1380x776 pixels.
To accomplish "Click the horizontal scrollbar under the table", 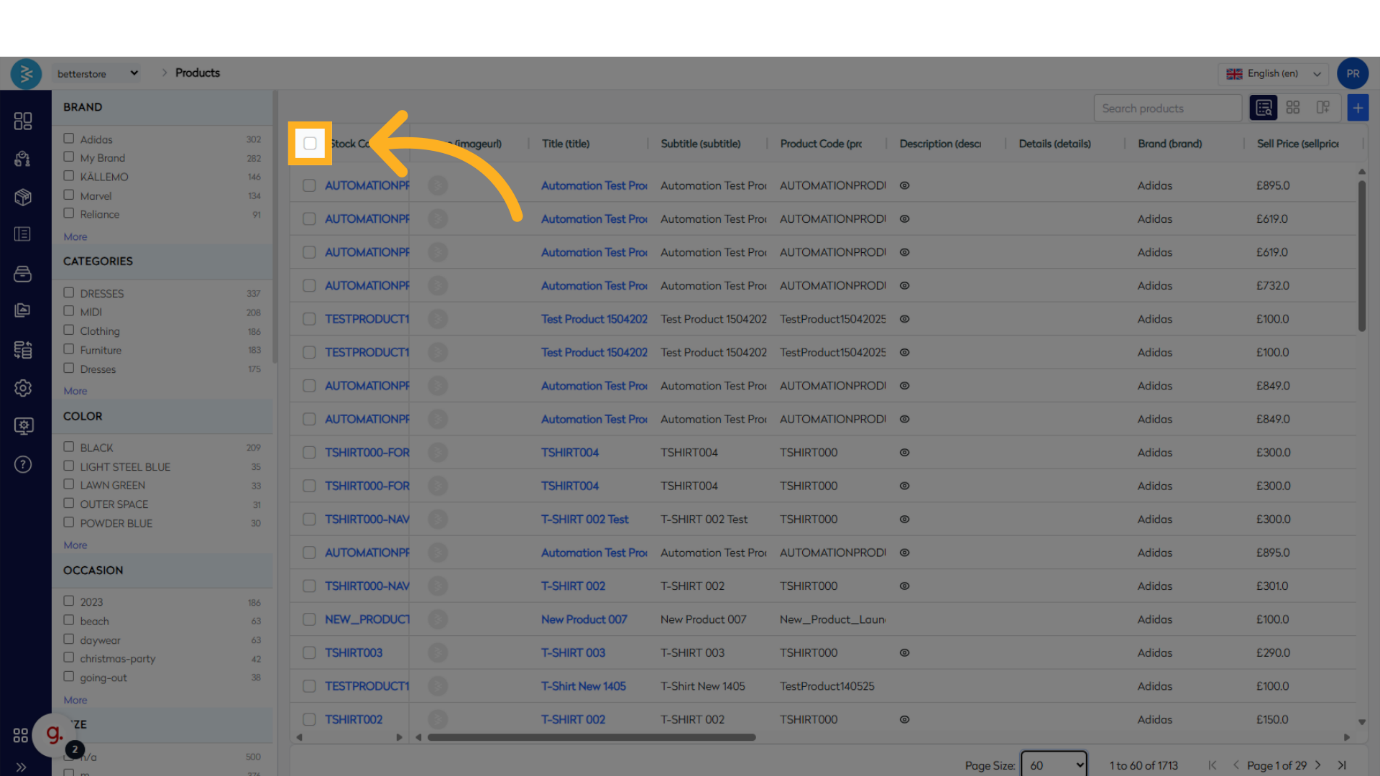I will click(x=590, y=738).
